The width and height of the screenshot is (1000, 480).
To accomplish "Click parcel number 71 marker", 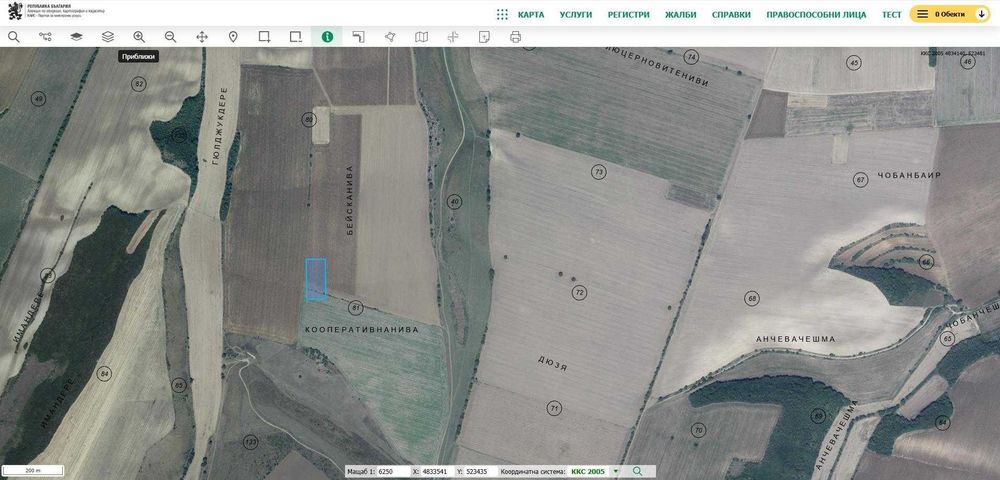I will (x=554, y=408).
